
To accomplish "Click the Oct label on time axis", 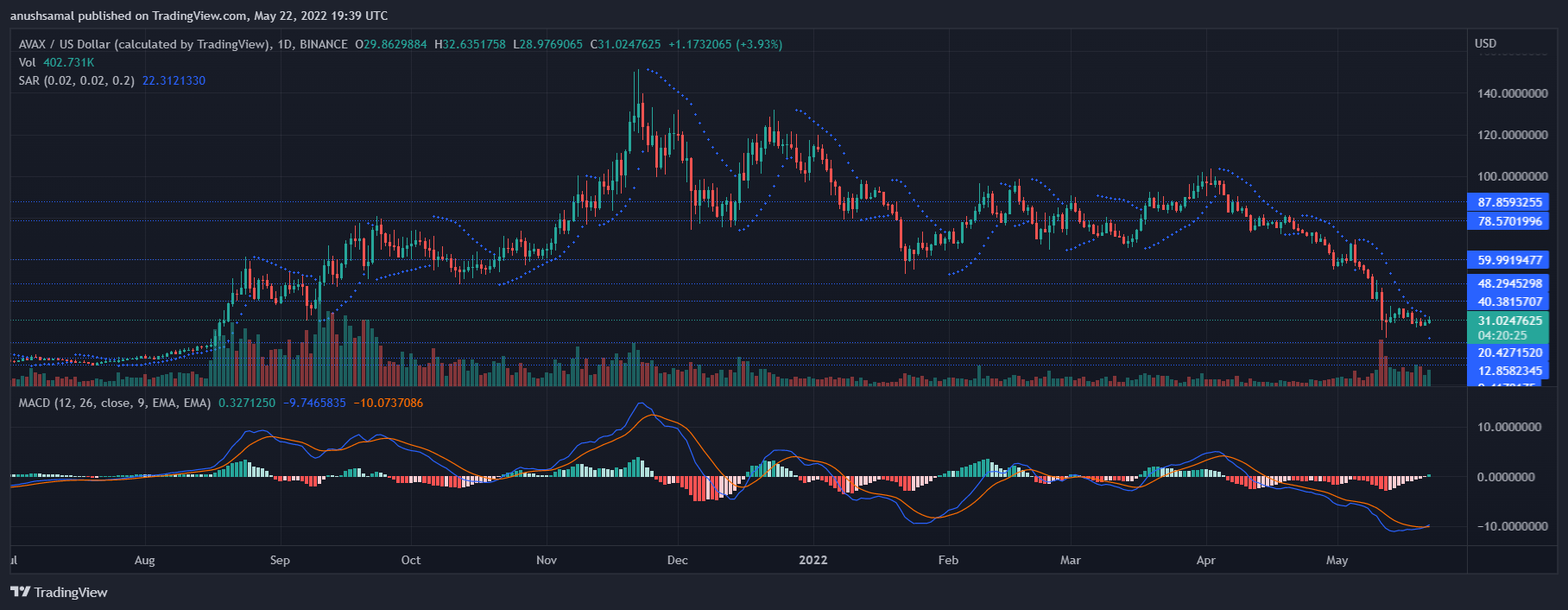I will (x=411, y=560).
